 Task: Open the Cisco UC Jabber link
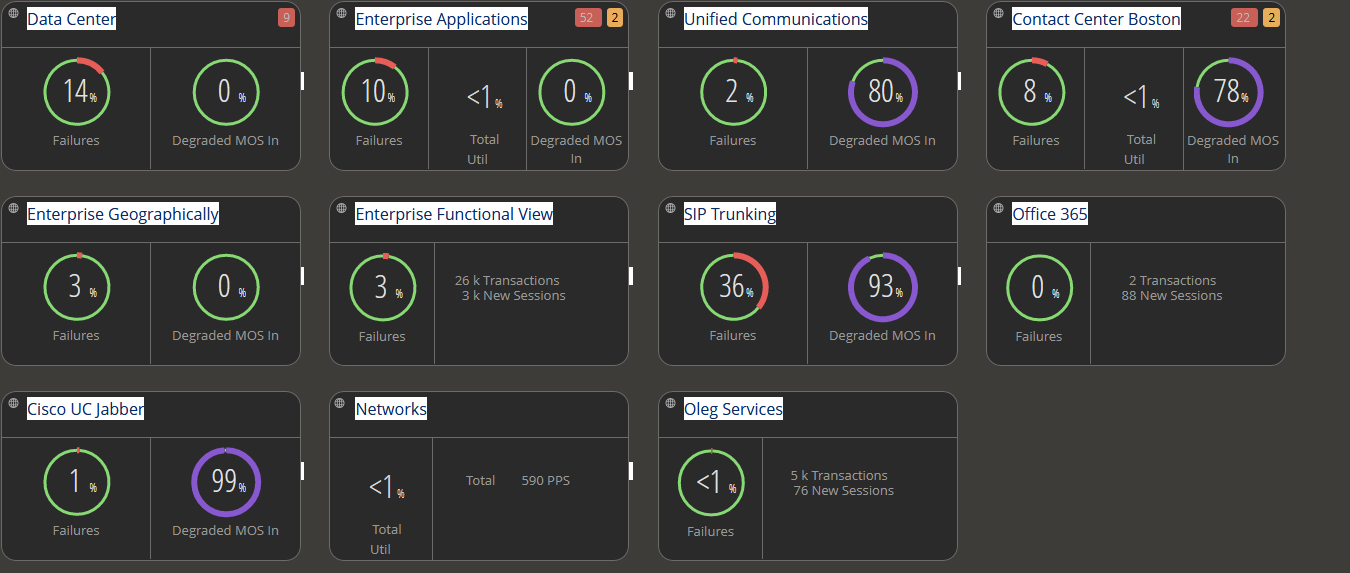pos(85,409)
